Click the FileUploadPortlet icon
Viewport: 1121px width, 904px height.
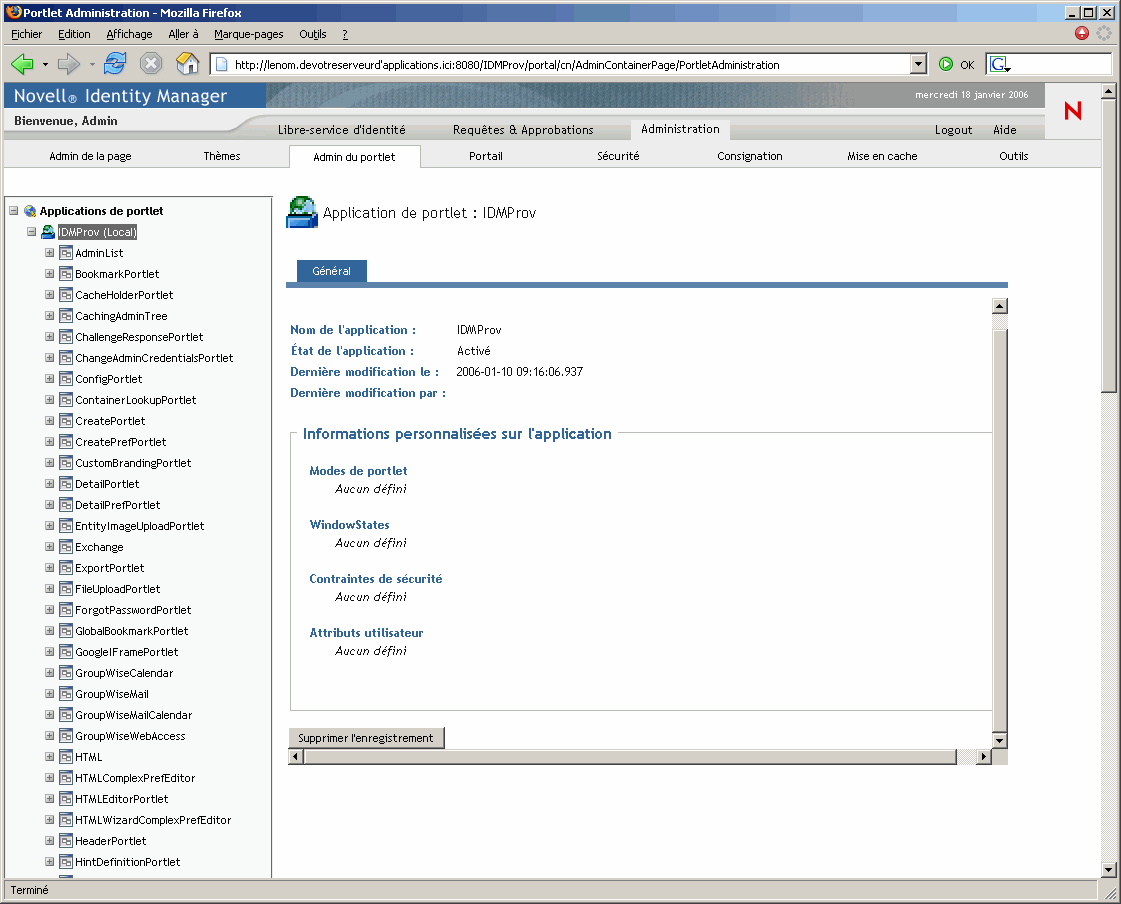coord(66,589)
